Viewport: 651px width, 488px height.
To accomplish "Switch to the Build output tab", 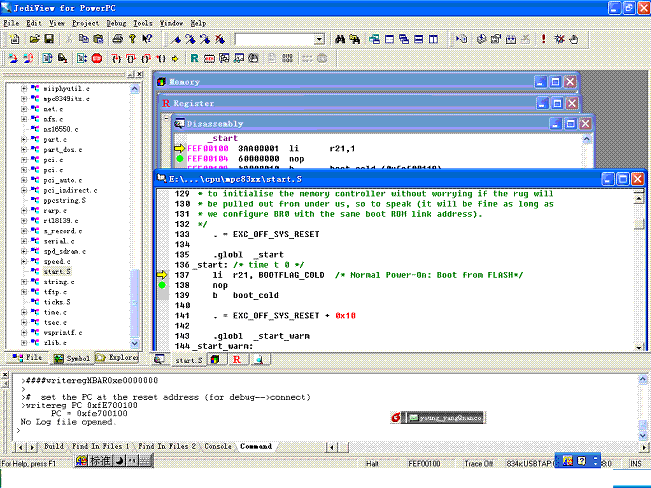I will click(x=54, y=446).
